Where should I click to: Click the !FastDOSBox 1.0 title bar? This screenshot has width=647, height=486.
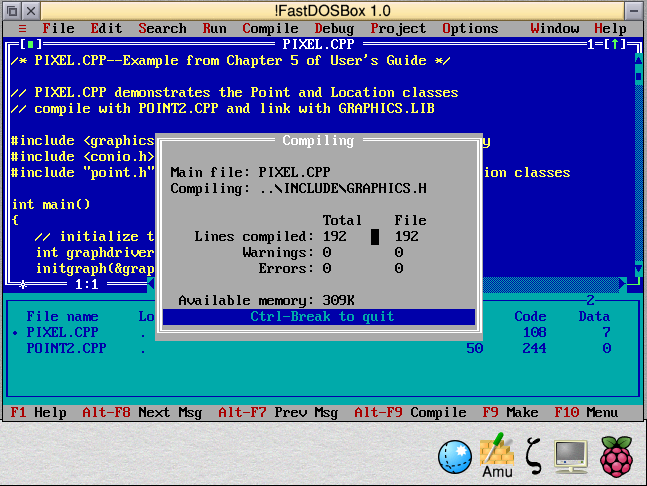[332, 11]
